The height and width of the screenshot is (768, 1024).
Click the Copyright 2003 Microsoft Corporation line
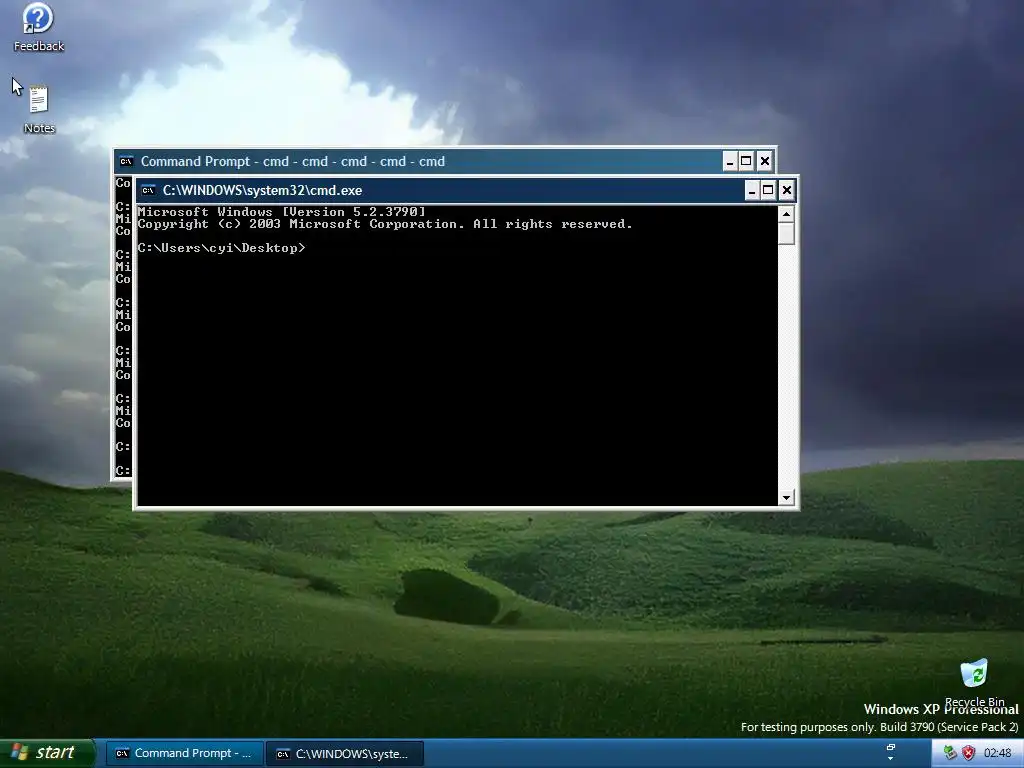coord(385,224)
